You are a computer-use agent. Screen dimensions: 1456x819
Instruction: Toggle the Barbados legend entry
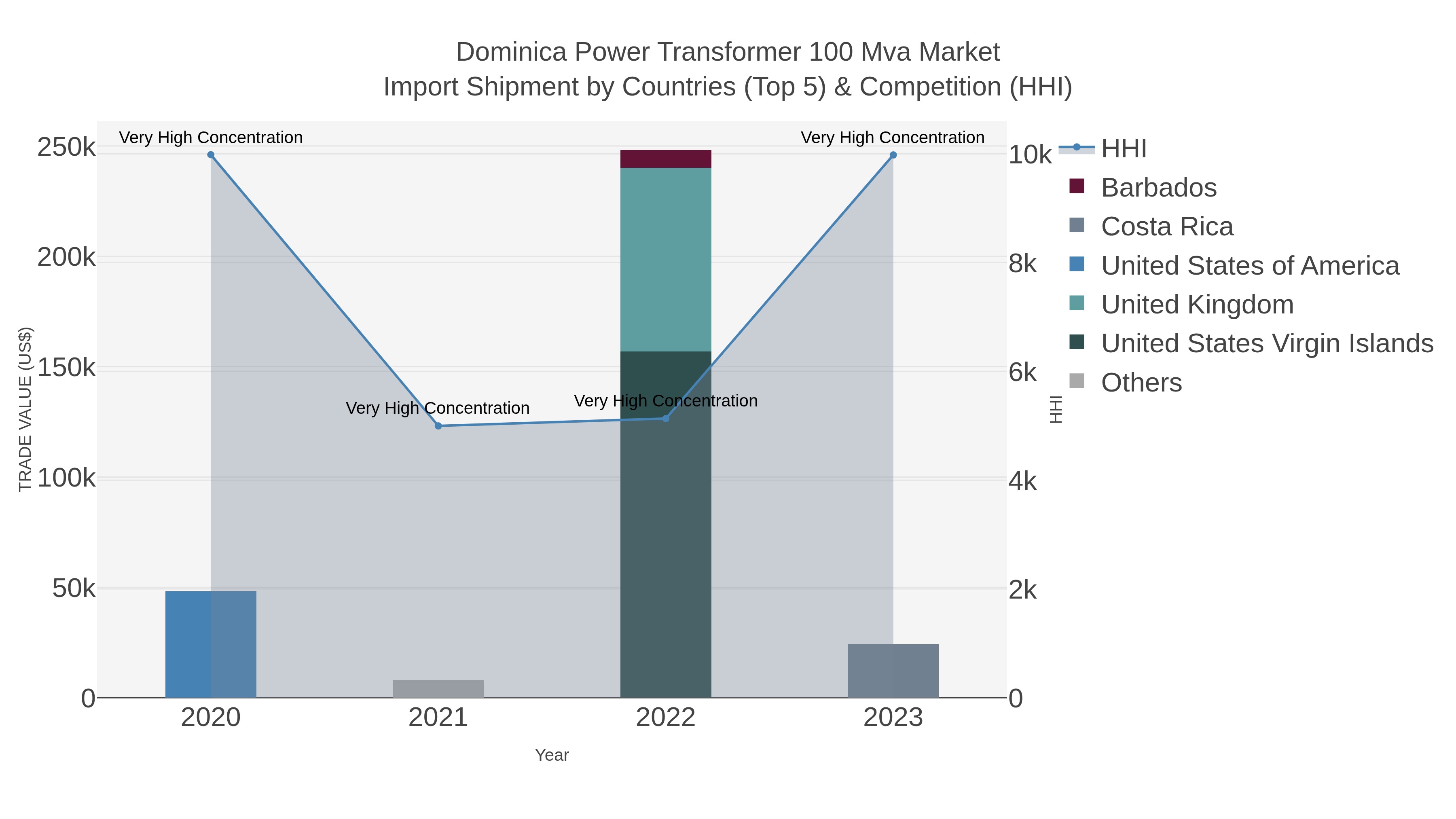click(1142, 188)
